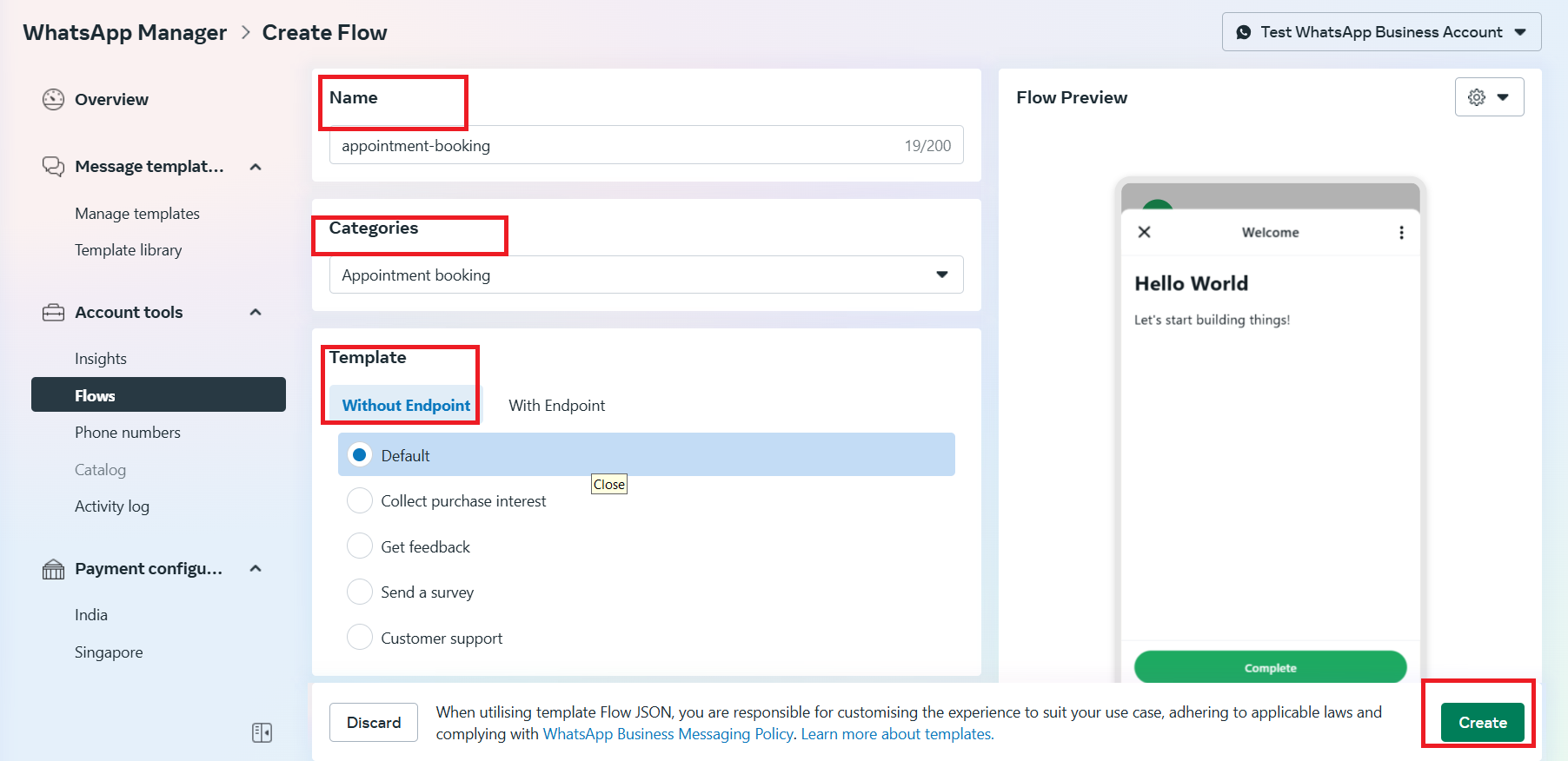Open the Categories dropdown

[646, 275]
